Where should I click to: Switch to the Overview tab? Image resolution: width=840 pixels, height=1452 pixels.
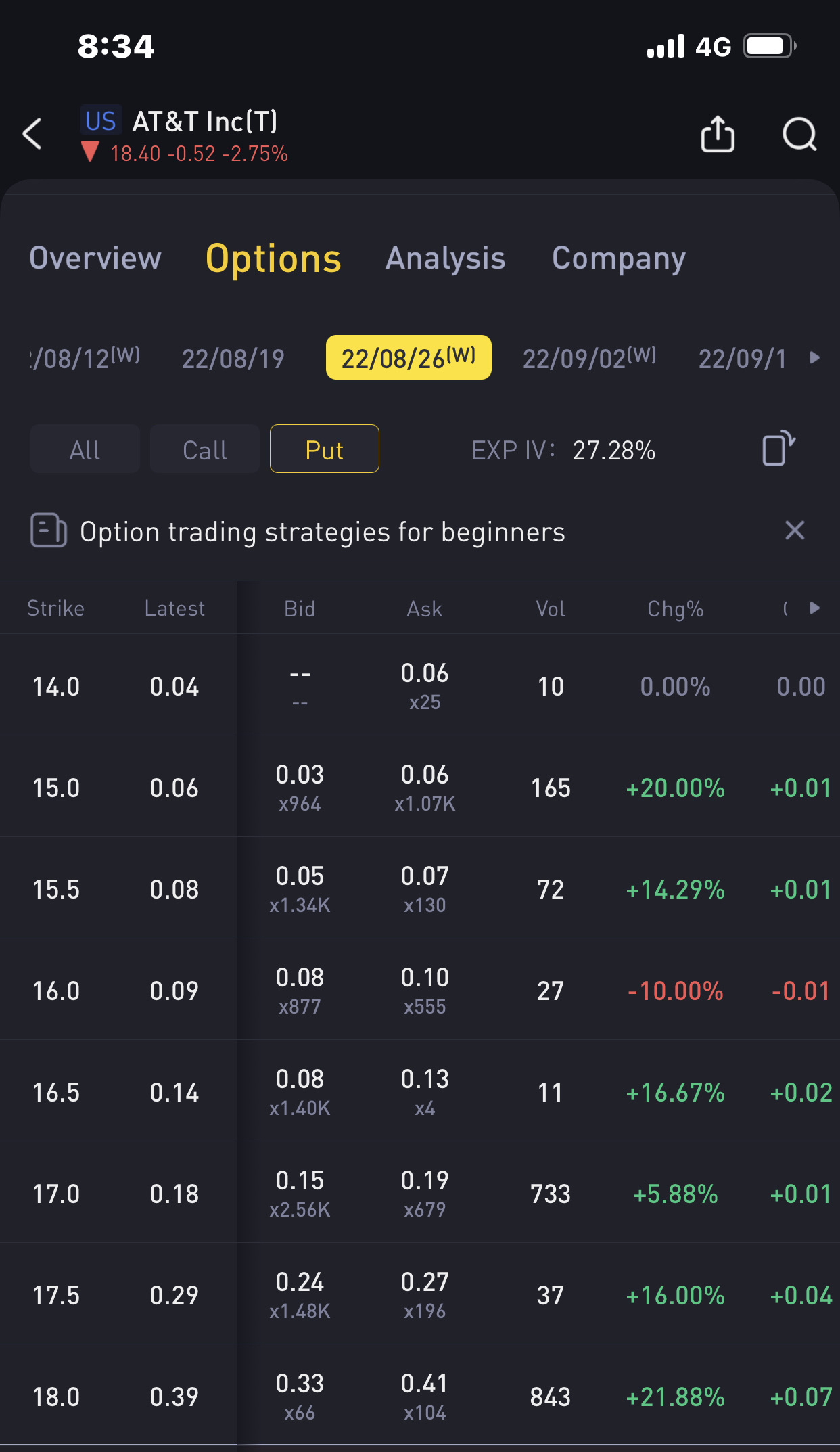coord(95,258)
